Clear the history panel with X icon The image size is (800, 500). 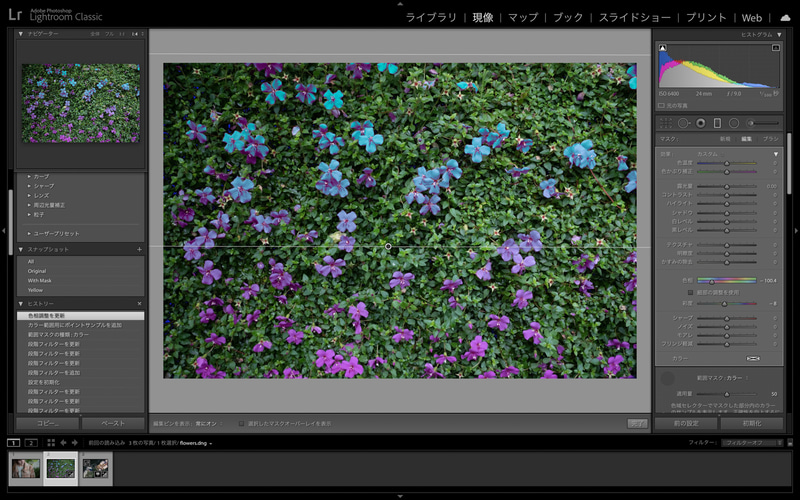139,304
